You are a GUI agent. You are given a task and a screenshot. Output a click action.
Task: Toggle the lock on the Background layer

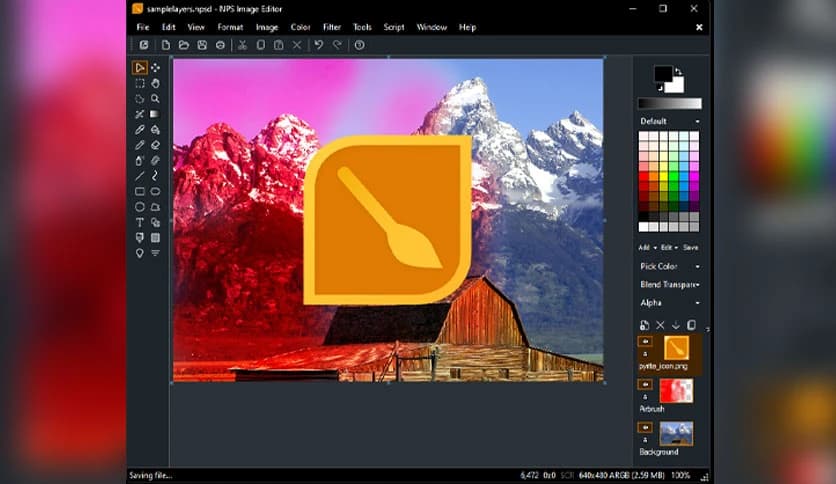(645, 440)
